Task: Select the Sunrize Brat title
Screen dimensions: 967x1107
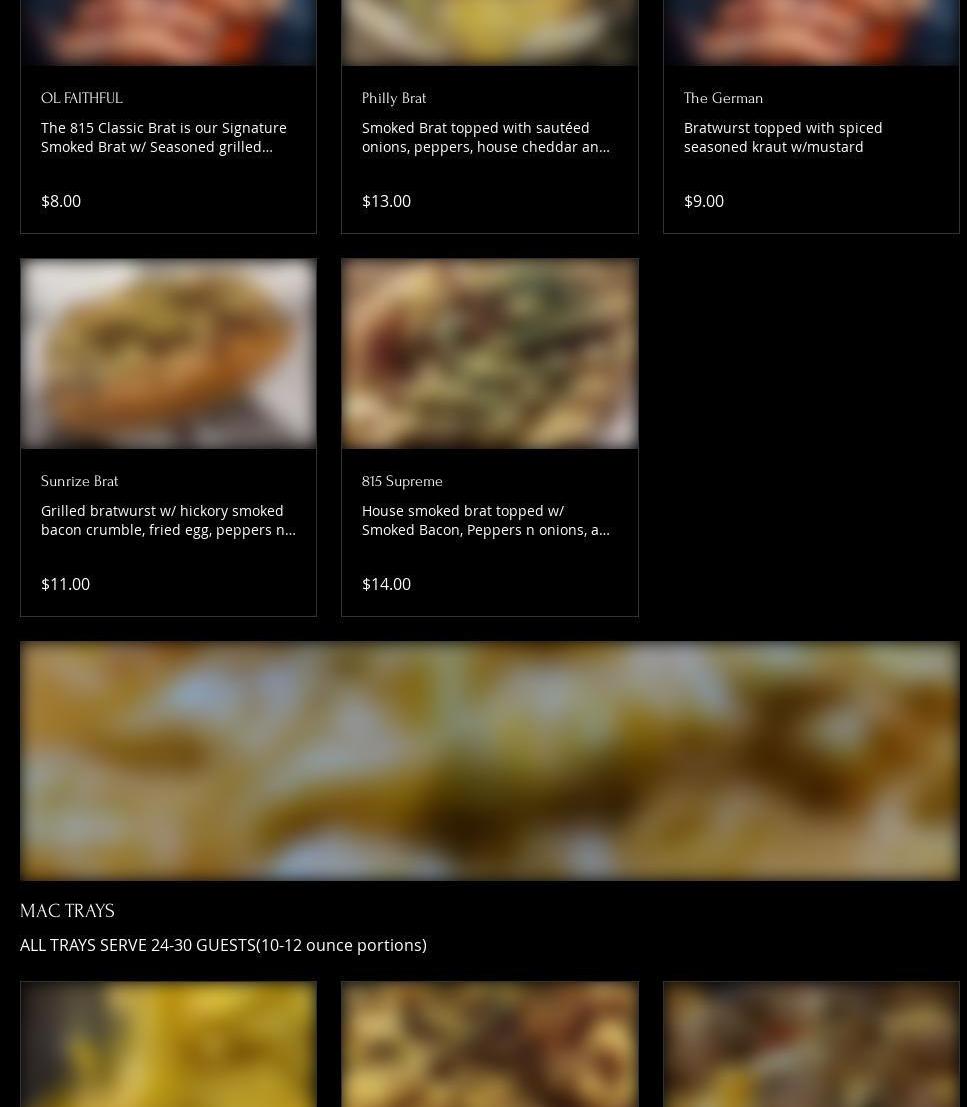Action: (x=79, y=481)
